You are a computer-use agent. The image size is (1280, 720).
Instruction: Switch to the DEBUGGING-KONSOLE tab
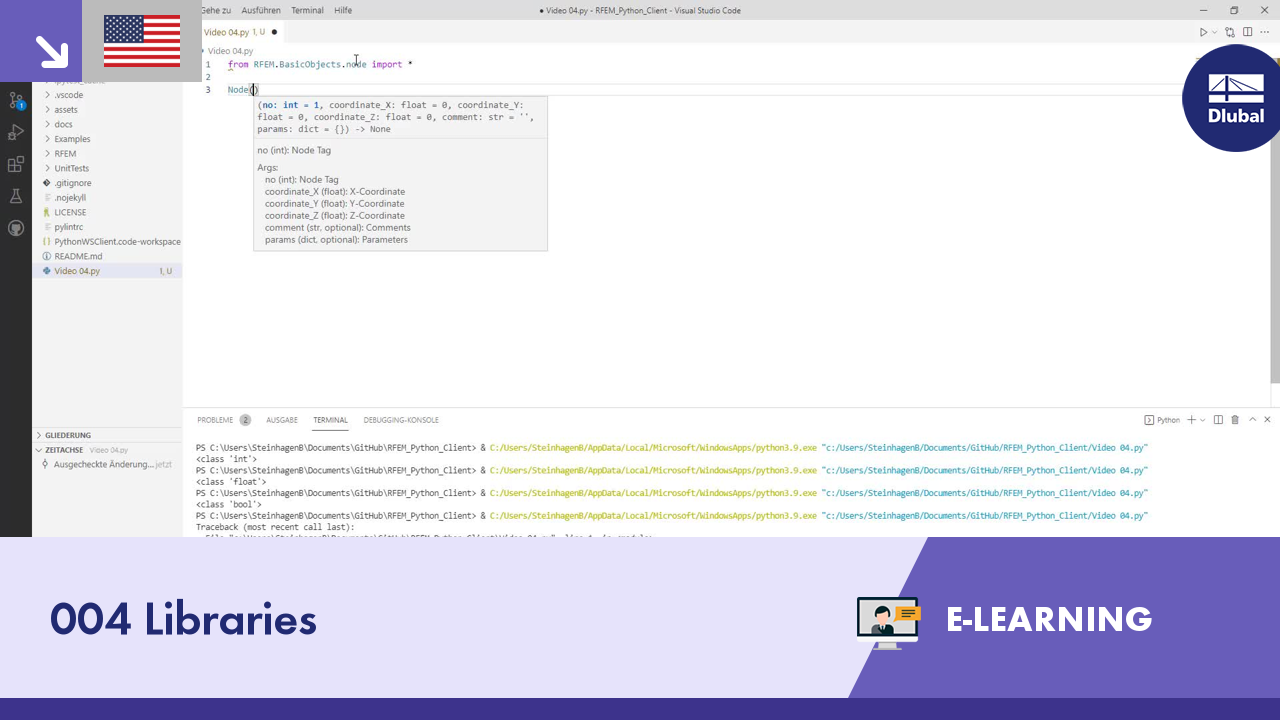[x=401, y=420]
